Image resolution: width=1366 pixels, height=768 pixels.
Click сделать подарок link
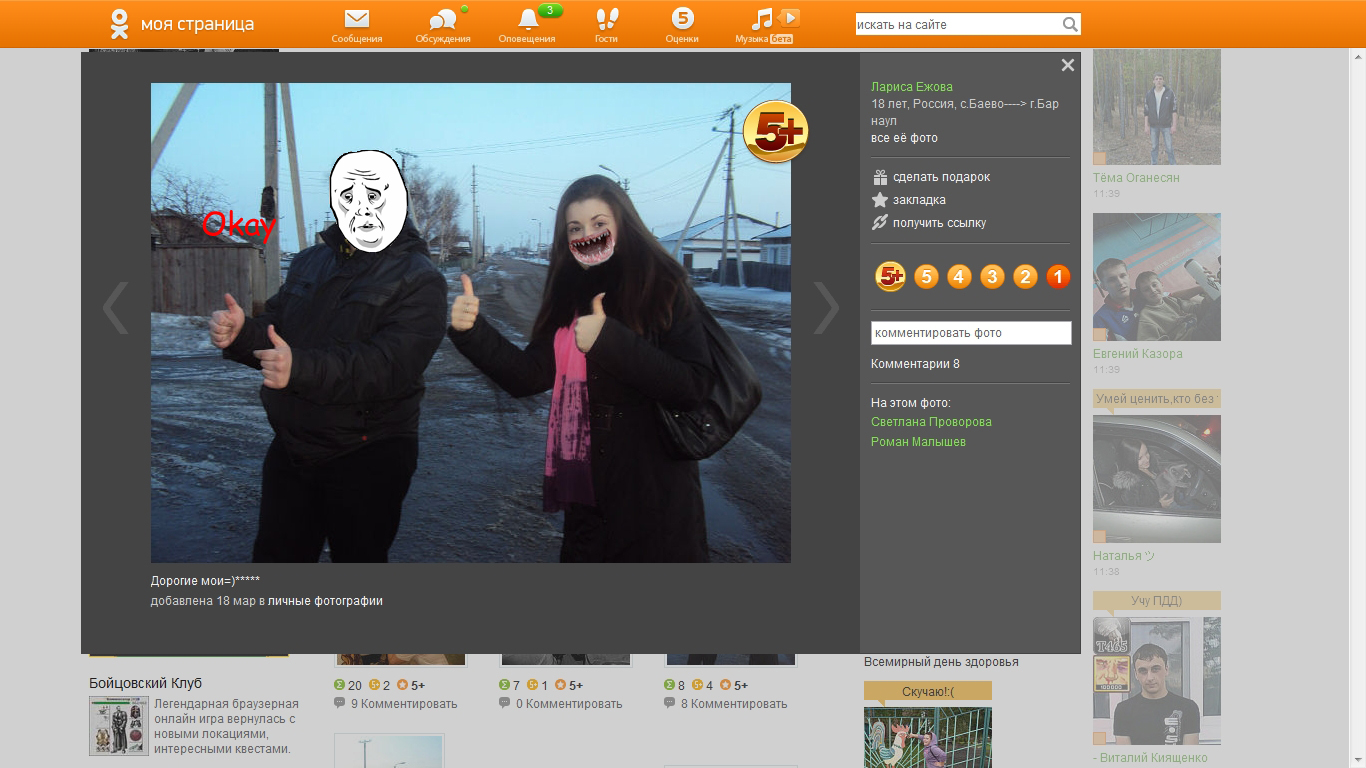(941, 177)
